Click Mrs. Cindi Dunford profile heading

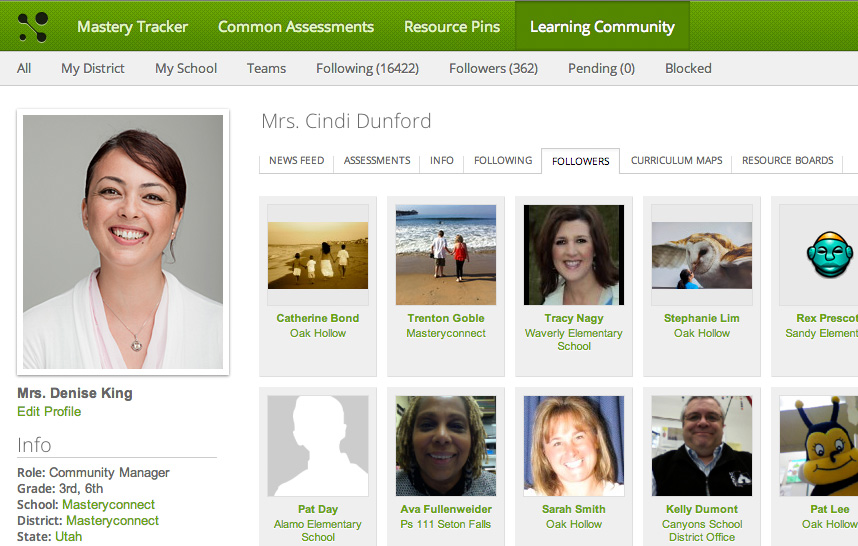346,121
